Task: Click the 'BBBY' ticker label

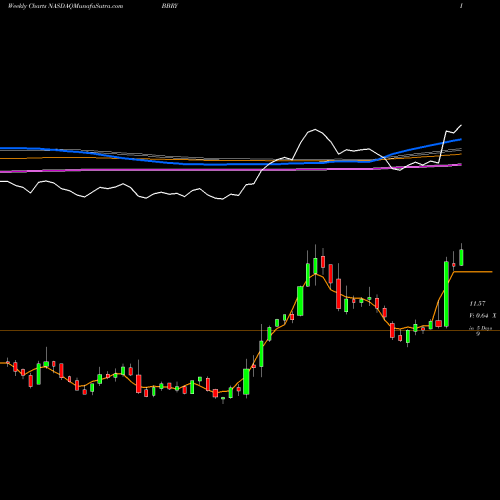Action: click(169, 6)
